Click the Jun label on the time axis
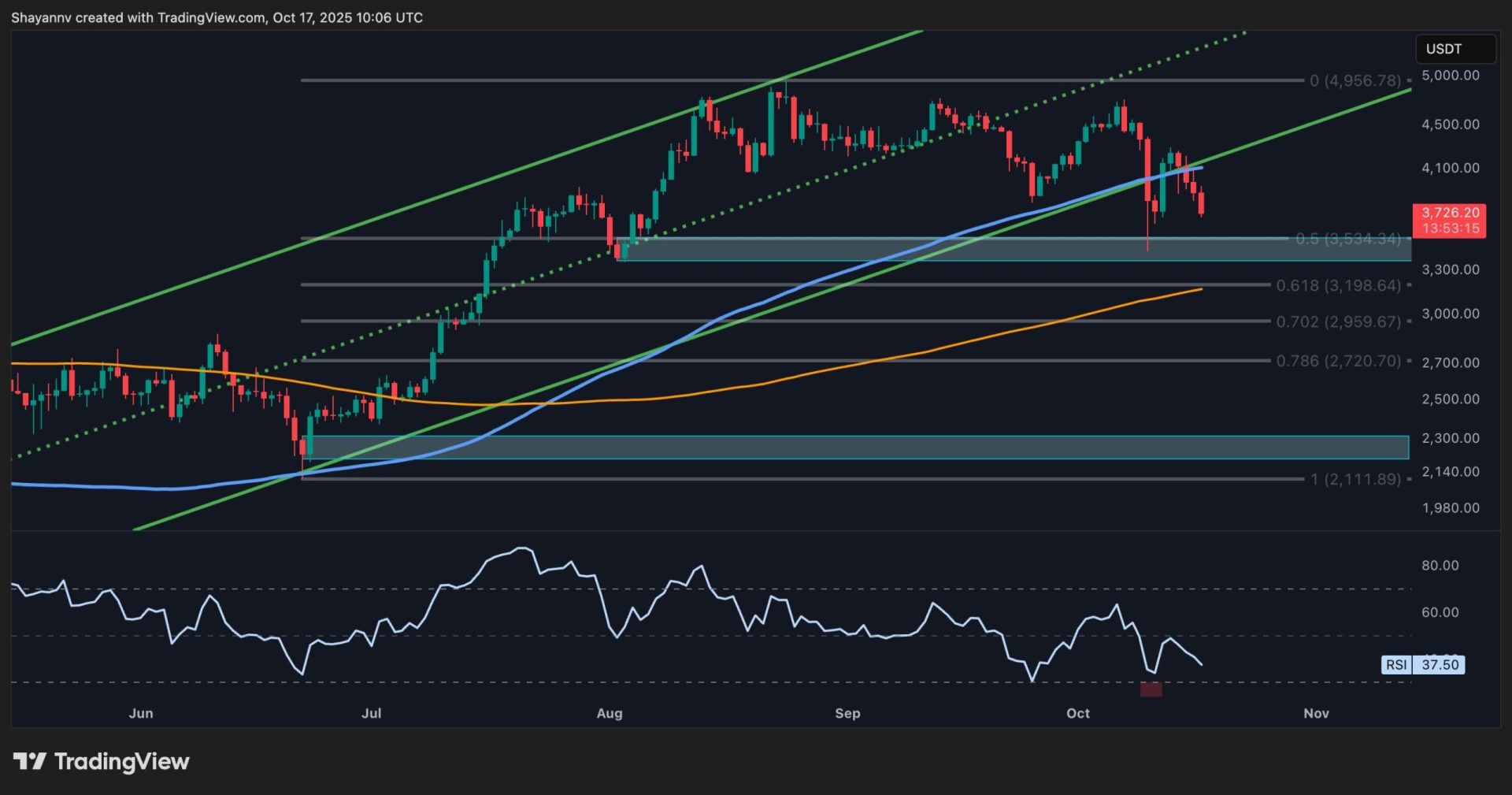The height and width of the screenshot is (795, 1512). (142, 713)
